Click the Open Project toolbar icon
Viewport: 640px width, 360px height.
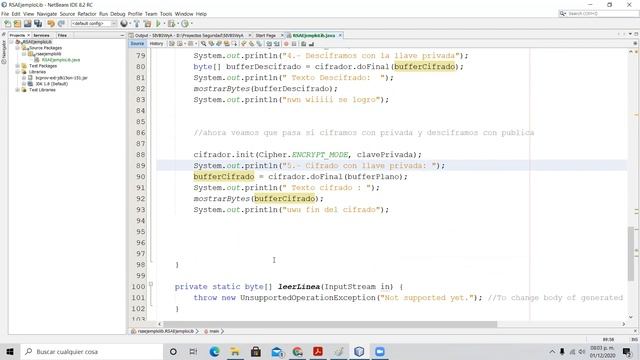point(28,24)
